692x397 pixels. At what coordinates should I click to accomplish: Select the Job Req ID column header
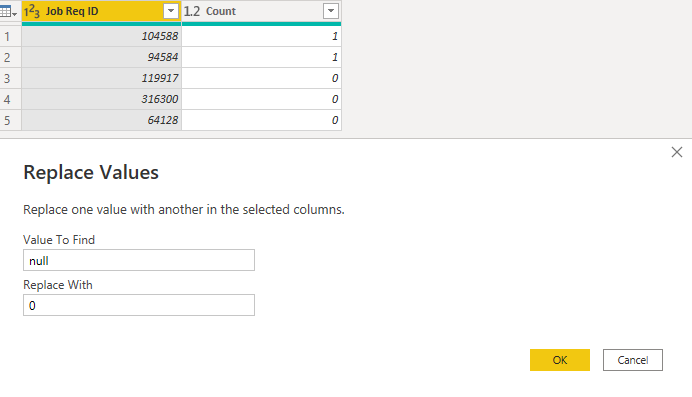[102, 11]
